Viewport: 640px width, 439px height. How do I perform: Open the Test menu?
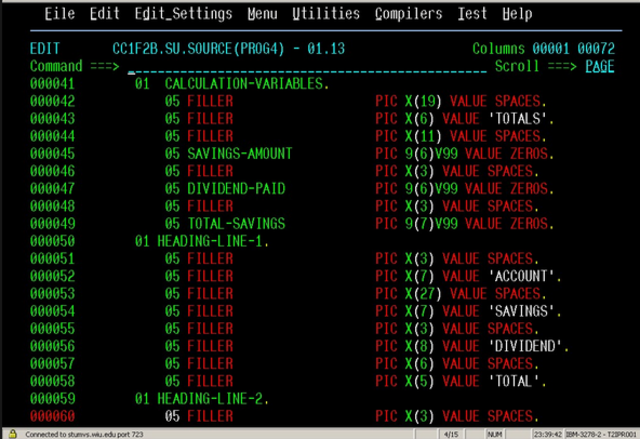point(472,14)
